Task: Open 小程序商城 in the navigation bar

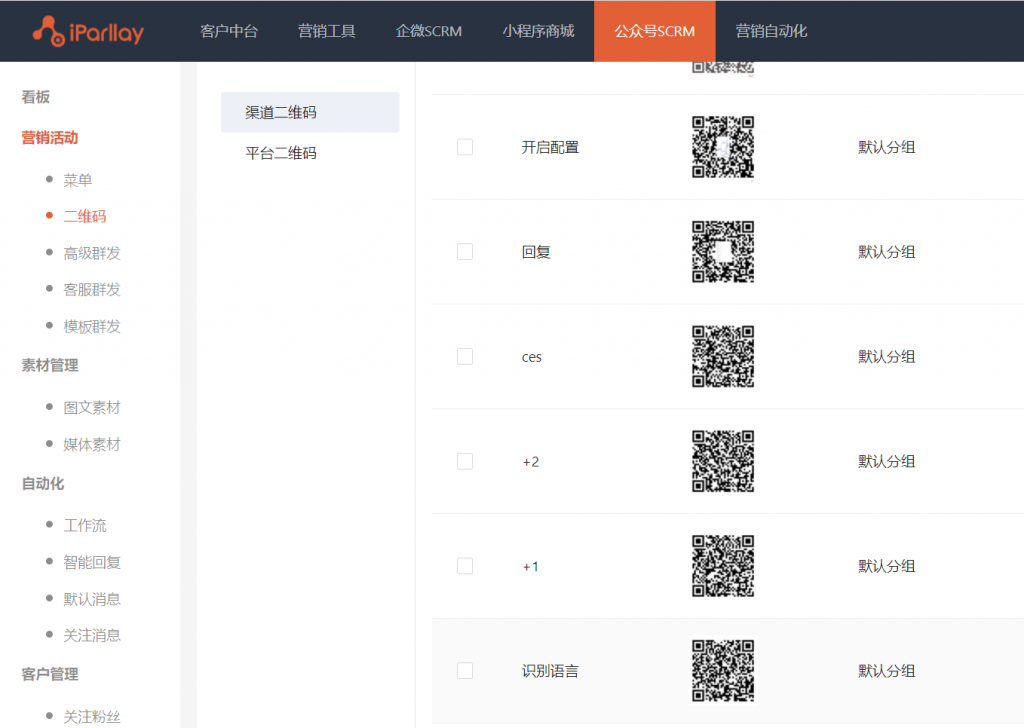Action: pyautogui.click(x=538, y=31)
